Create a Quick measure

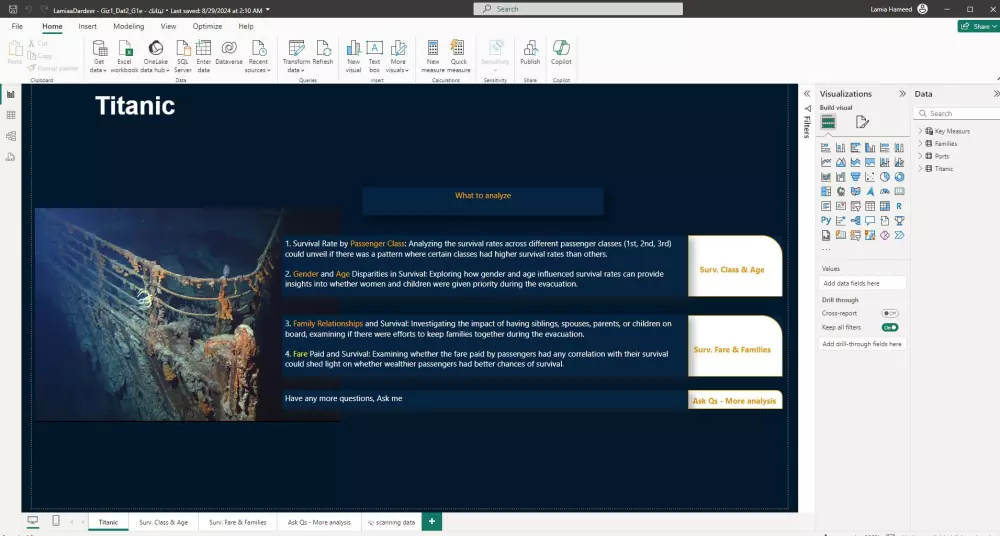(x=459, y=56)
